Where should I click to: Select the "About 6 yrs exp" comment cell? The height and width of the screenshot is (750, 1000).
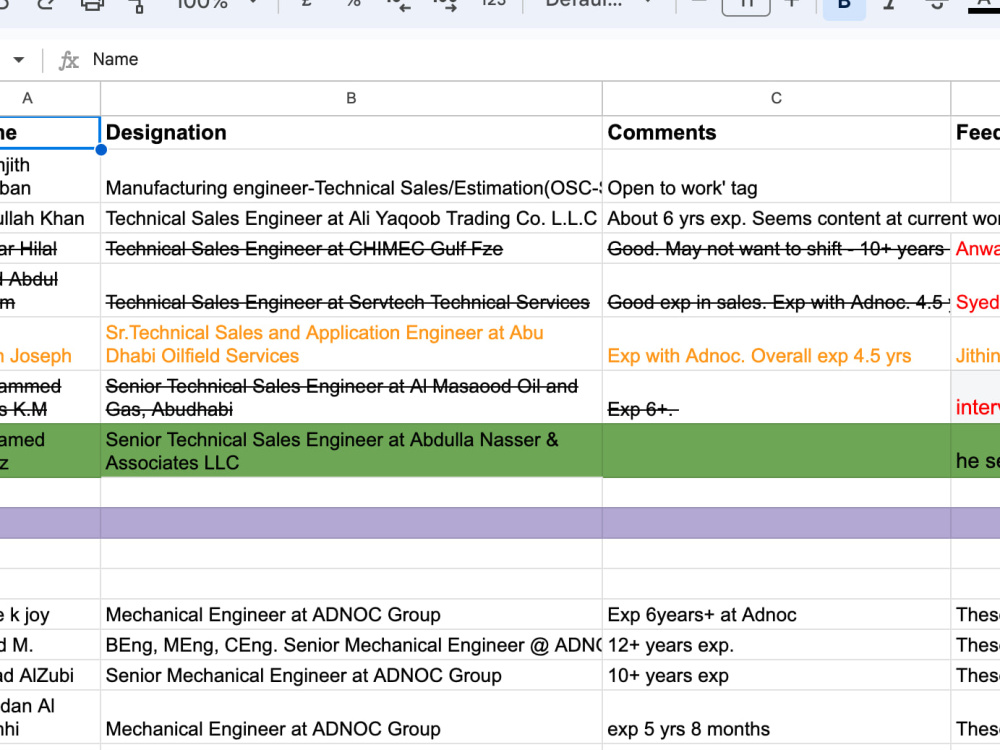[776, 218]
